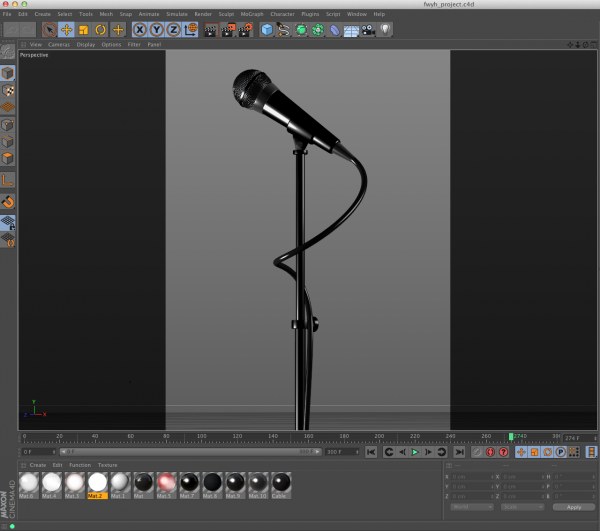
Task: Click the plus last-used tool icon
Action: [118, 30]
